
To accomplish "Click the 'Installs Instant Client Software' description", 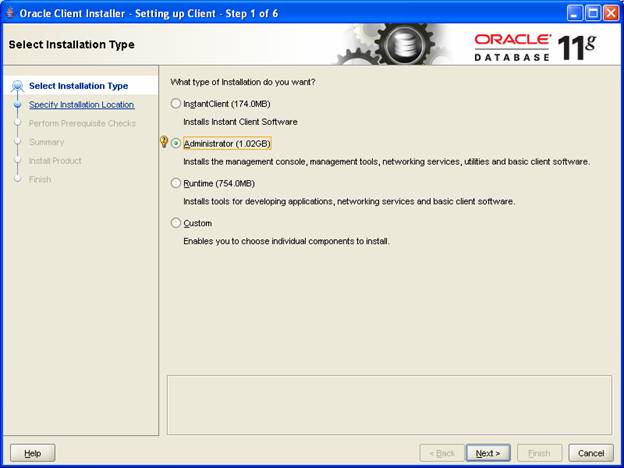I will point(240,122).
